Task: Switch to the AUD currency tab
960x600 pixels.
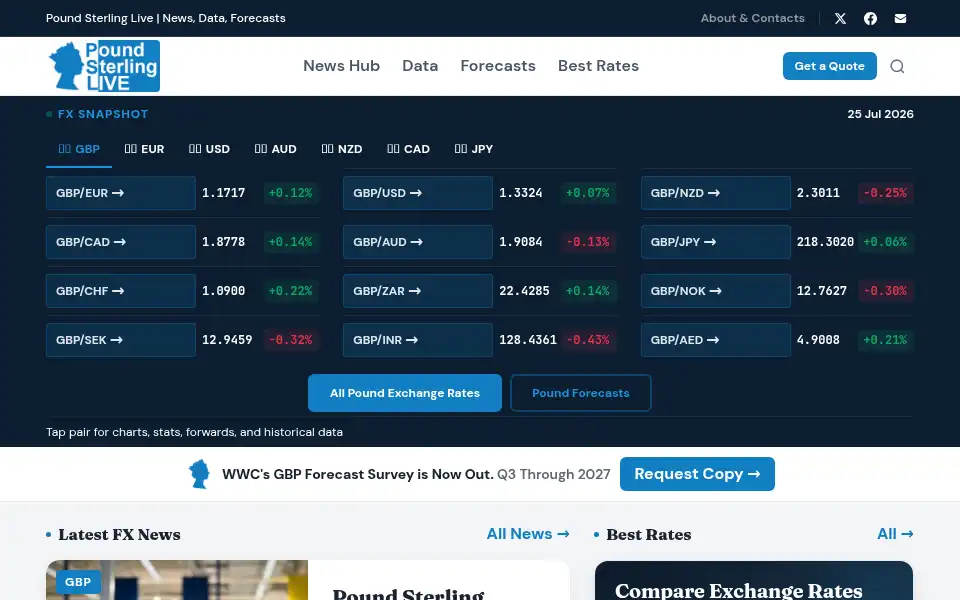Action: pos(276,149)
